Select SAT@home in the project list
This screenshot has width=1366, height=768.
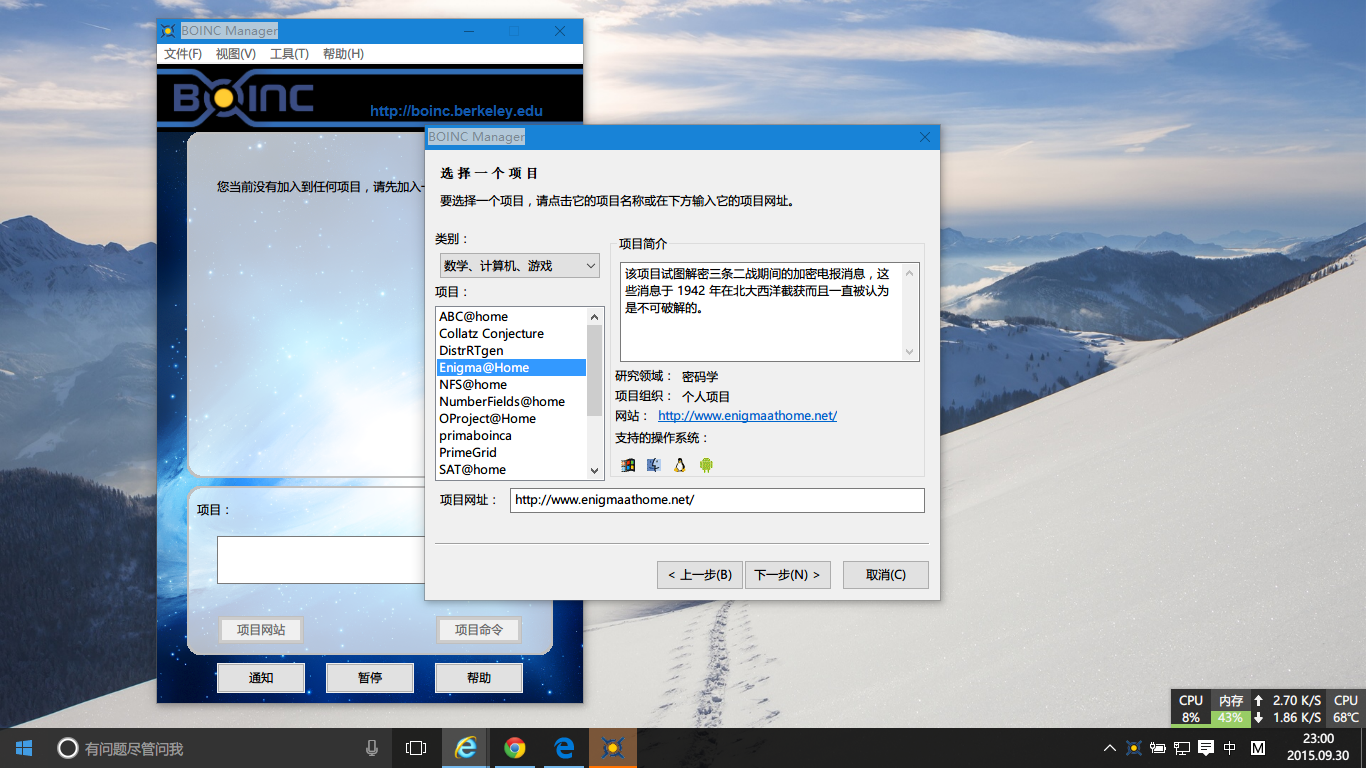[x=511, y=470]
